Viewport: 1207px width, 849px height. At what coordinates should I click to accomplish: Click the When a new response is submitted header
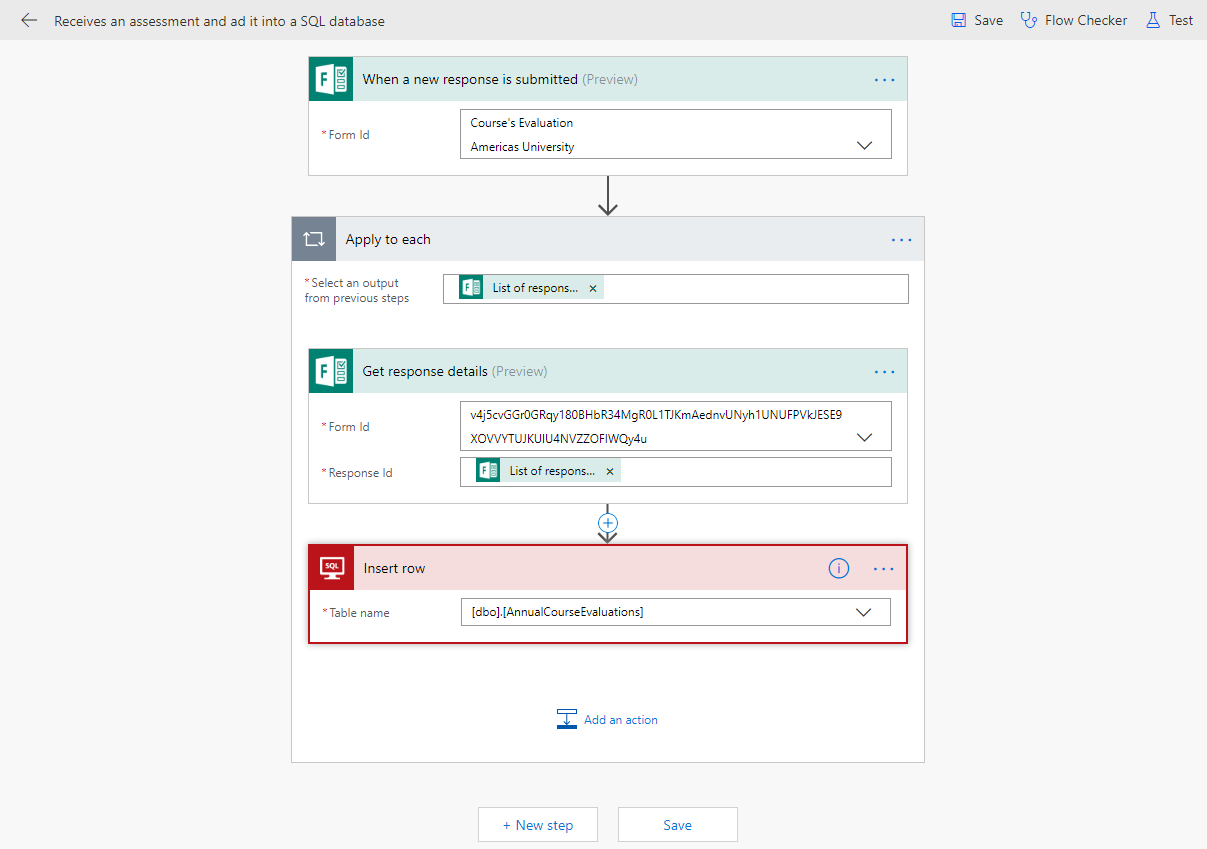[608, 79]
